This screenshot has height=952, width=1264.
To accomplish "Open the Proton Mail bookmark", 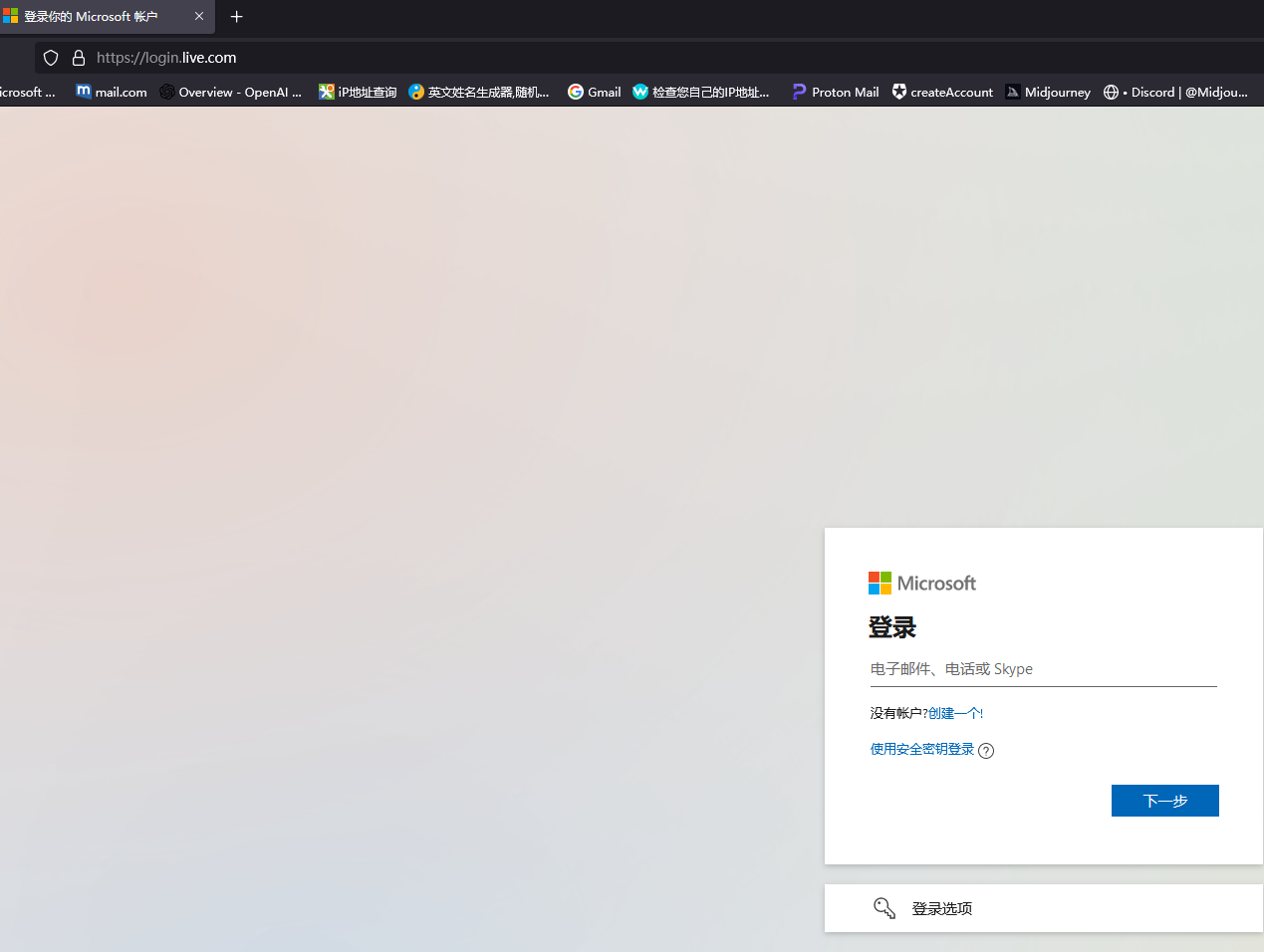I will point(836,92).
